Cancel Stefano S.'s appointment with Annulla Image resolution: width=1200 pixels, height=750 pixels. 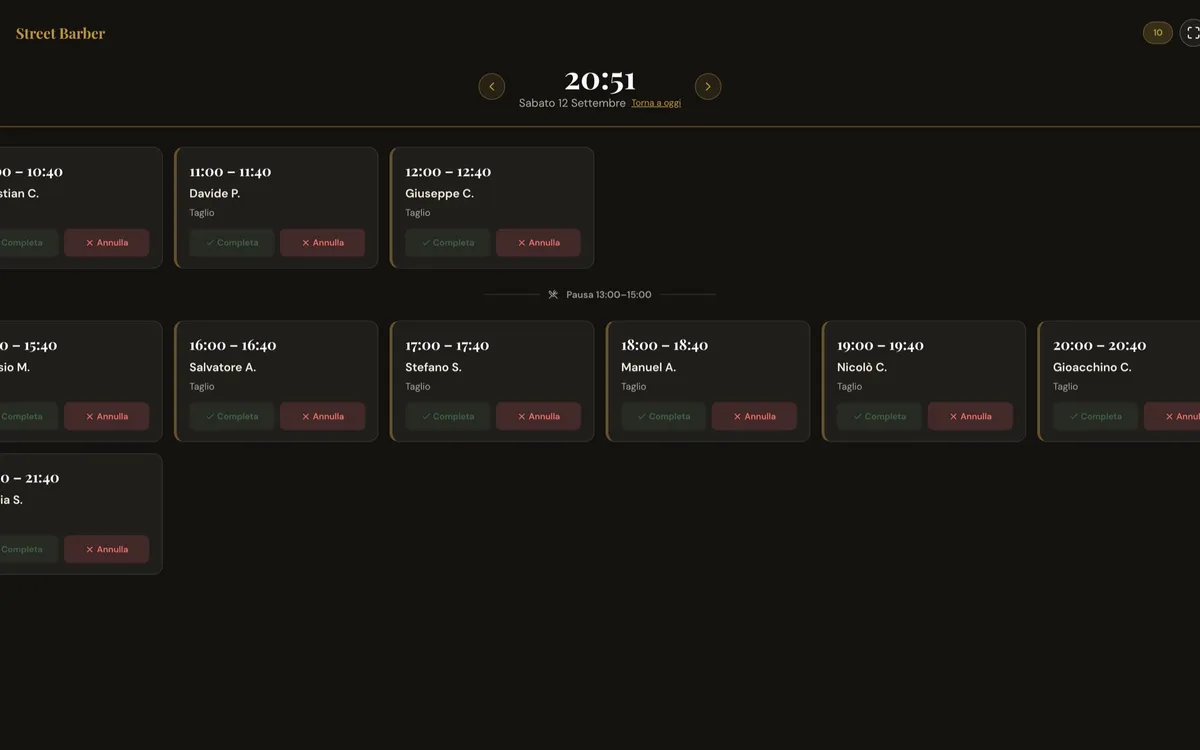click(539, 417)
